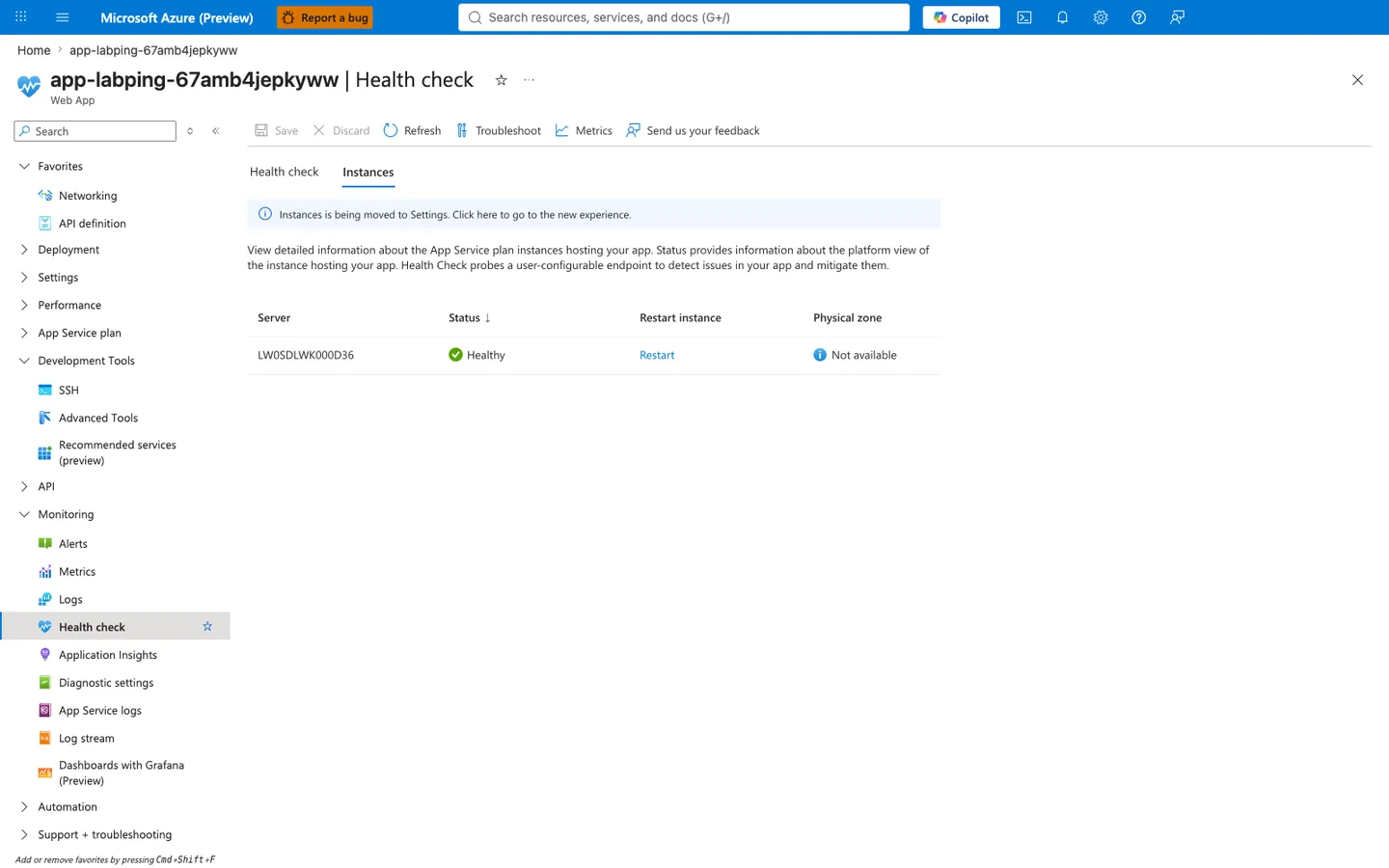Expand the Automation section
This screenshot has height=868, width=1389.
pyautogui.click(x=24, y=806)
